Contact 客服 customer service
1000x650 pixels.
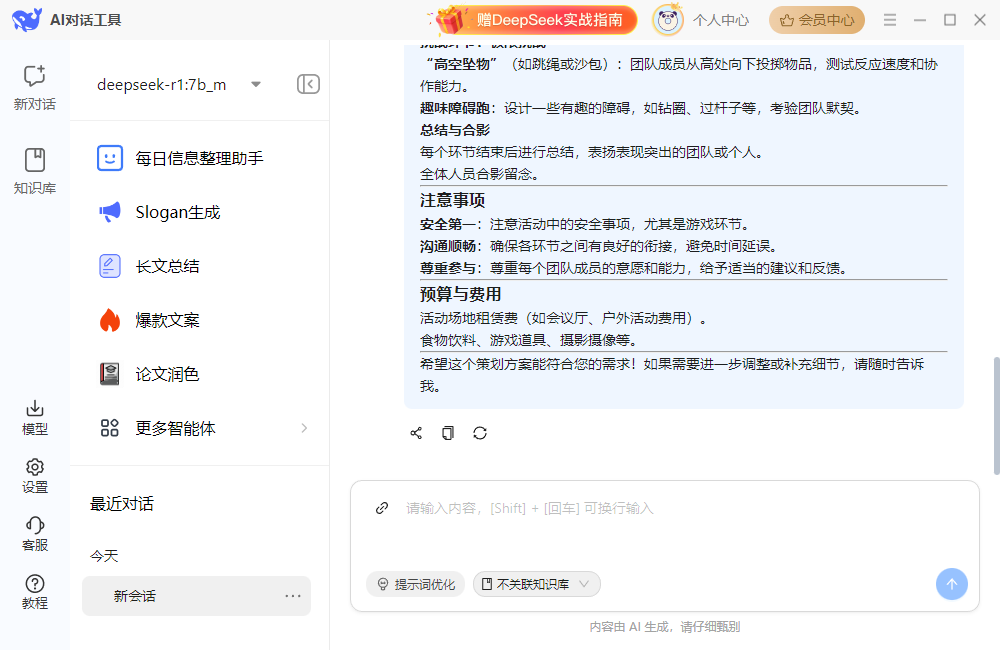[x=34, y=534]
